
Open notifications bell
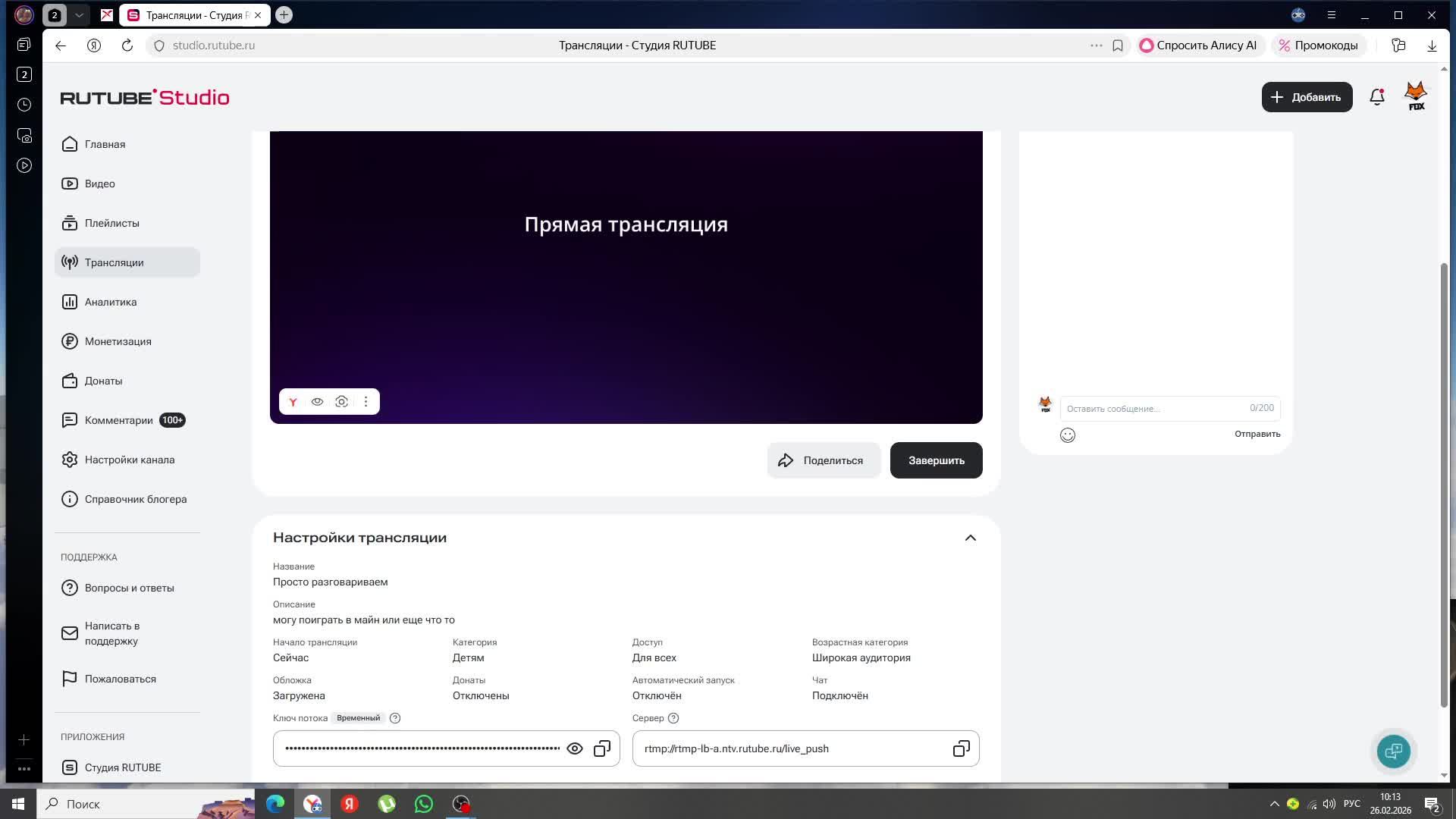(1377, 97)
